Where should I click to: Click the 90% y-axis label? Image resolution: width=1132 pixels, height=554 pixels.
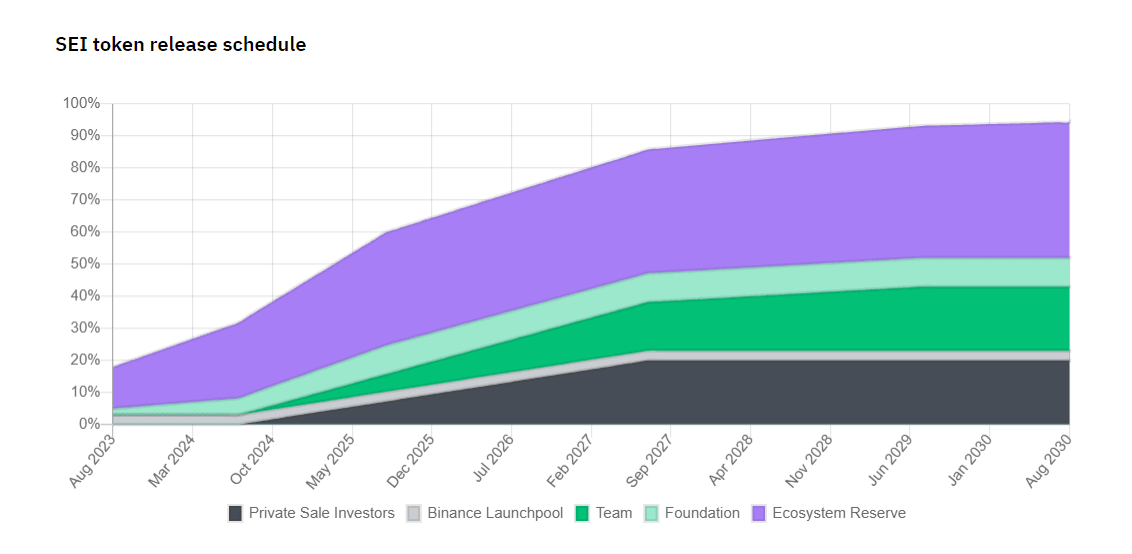pyautogui.click(x=85, y=136)
